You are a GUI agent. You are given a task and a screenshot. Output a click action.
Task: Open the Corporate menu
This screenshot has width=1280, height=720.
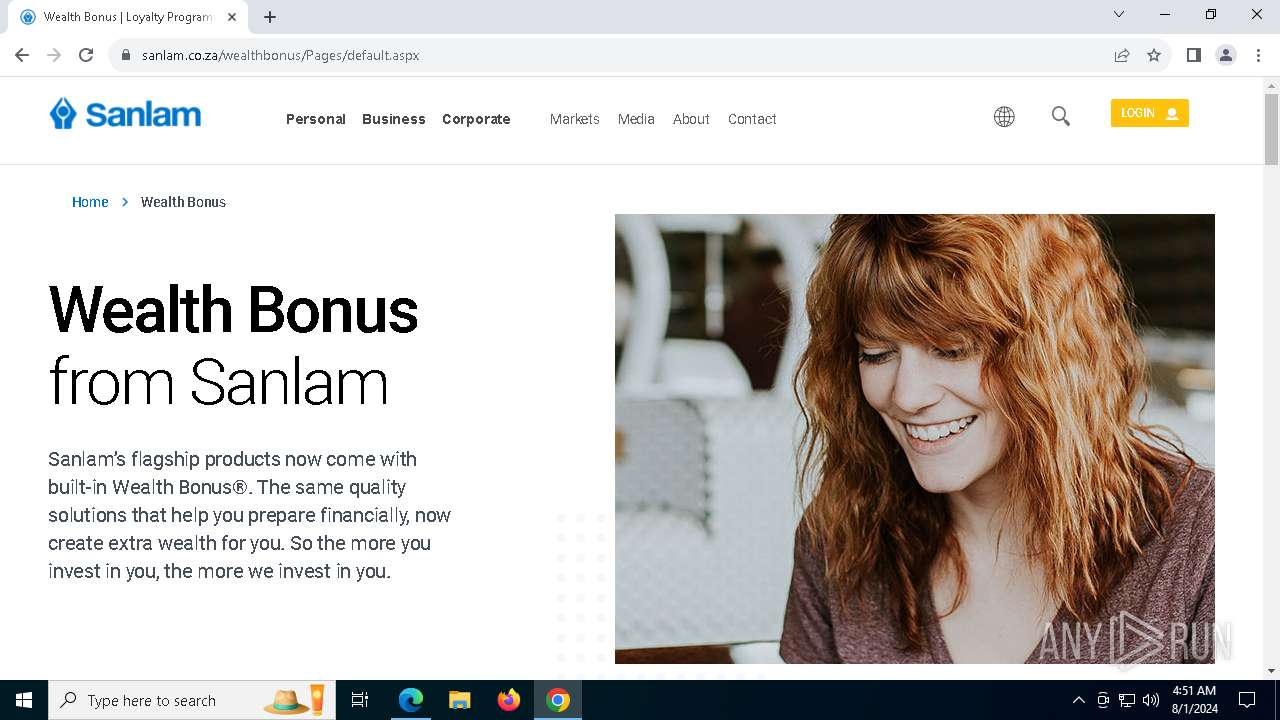[x=476, y=119]
